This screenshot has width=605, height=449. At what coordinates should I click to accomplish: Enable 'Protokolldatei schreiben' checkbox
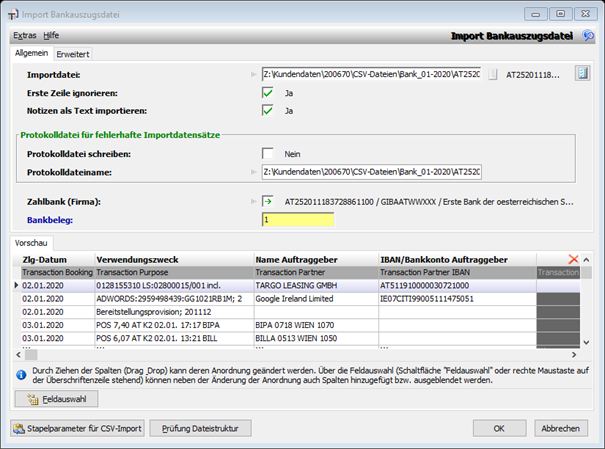[268, 154]
